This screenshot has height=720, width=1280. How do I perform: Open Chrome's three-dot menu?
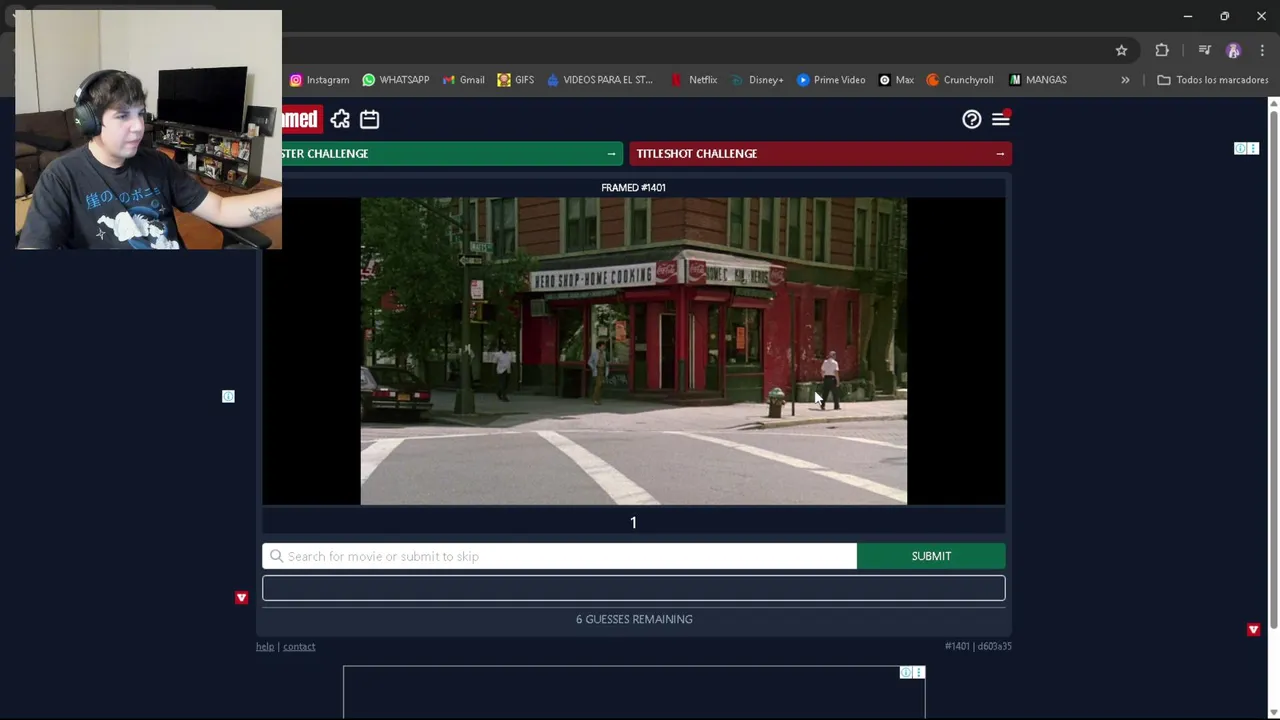(x=1263, y=50)
